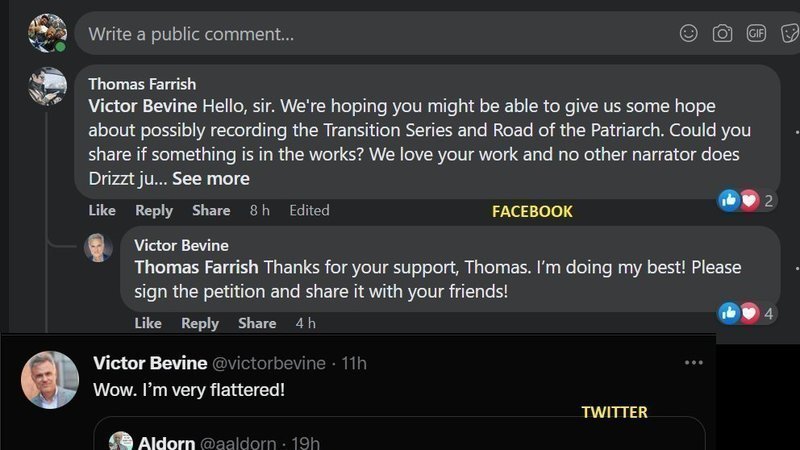The image size is (800, 450).
Task: Click the GIF icon in comment box
Action: click(x=756, y=33)
